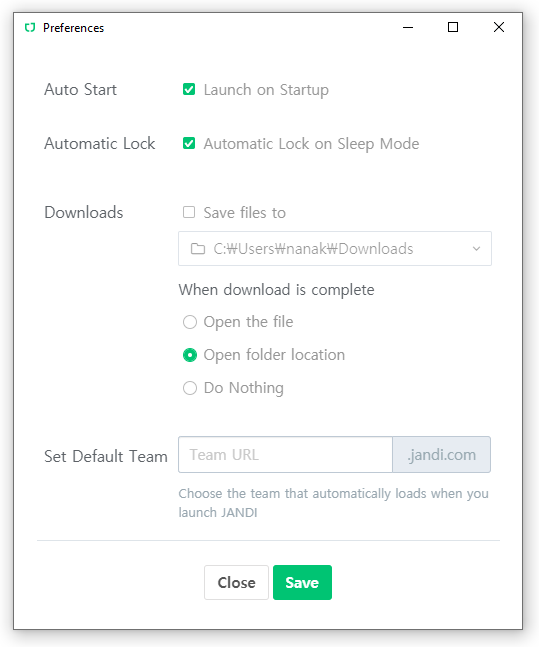The image size is (539, 647).
Task: Click the Close button
Action: (236, 582)
